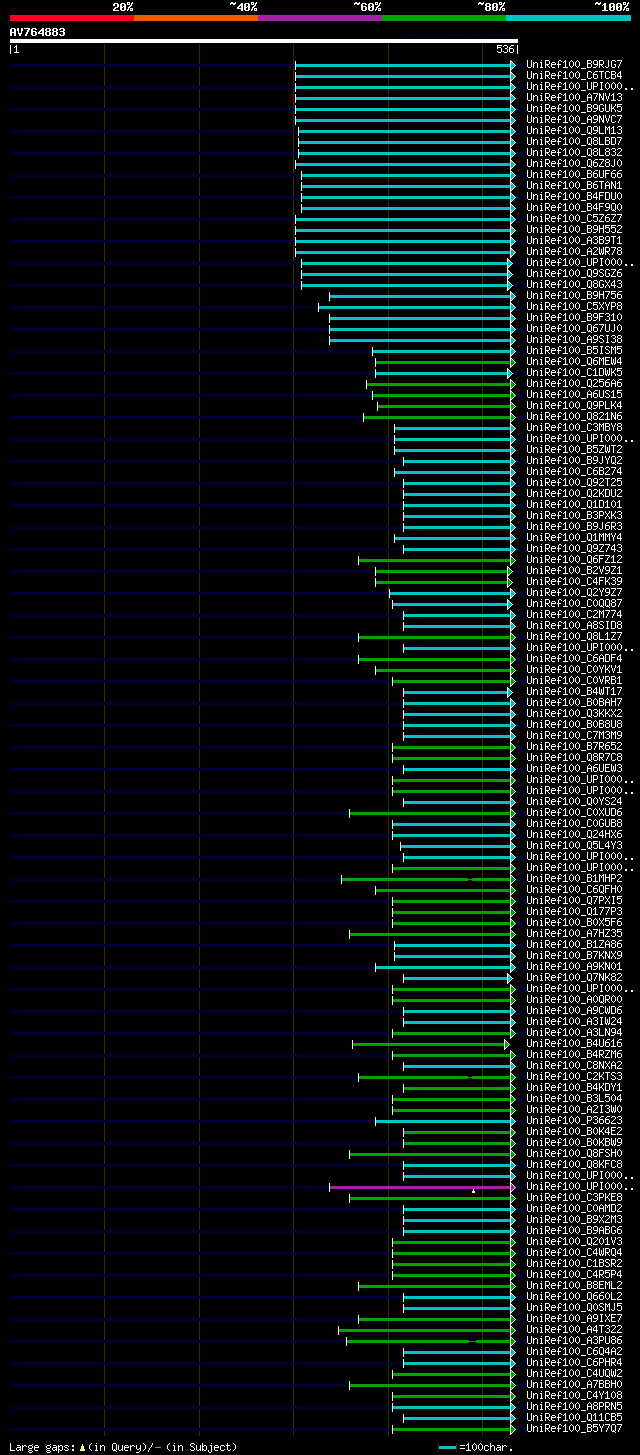The width and height of the screenshot is (640, 1455).
Task: Click the UniRef100_Q256A6 label
Action: point(574,383)
